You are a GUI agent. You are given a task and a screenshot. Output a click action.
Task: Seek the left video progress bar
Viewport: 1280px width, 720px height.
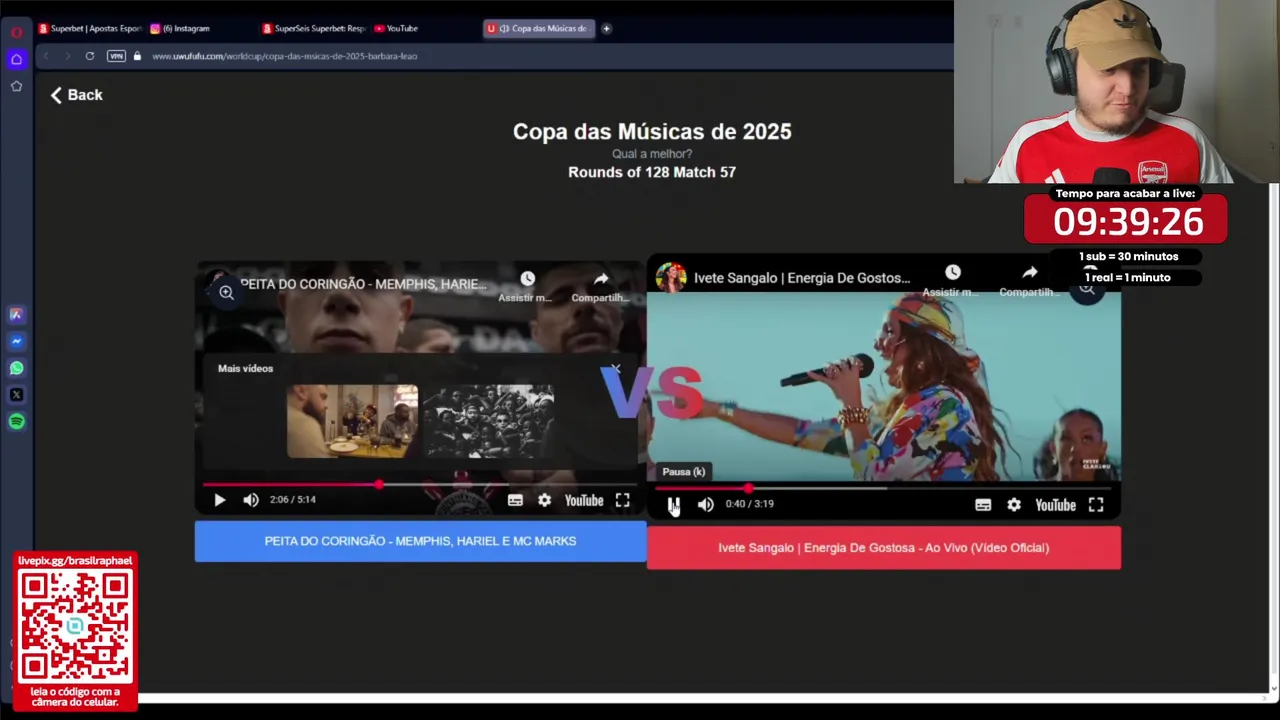(419, 485)
